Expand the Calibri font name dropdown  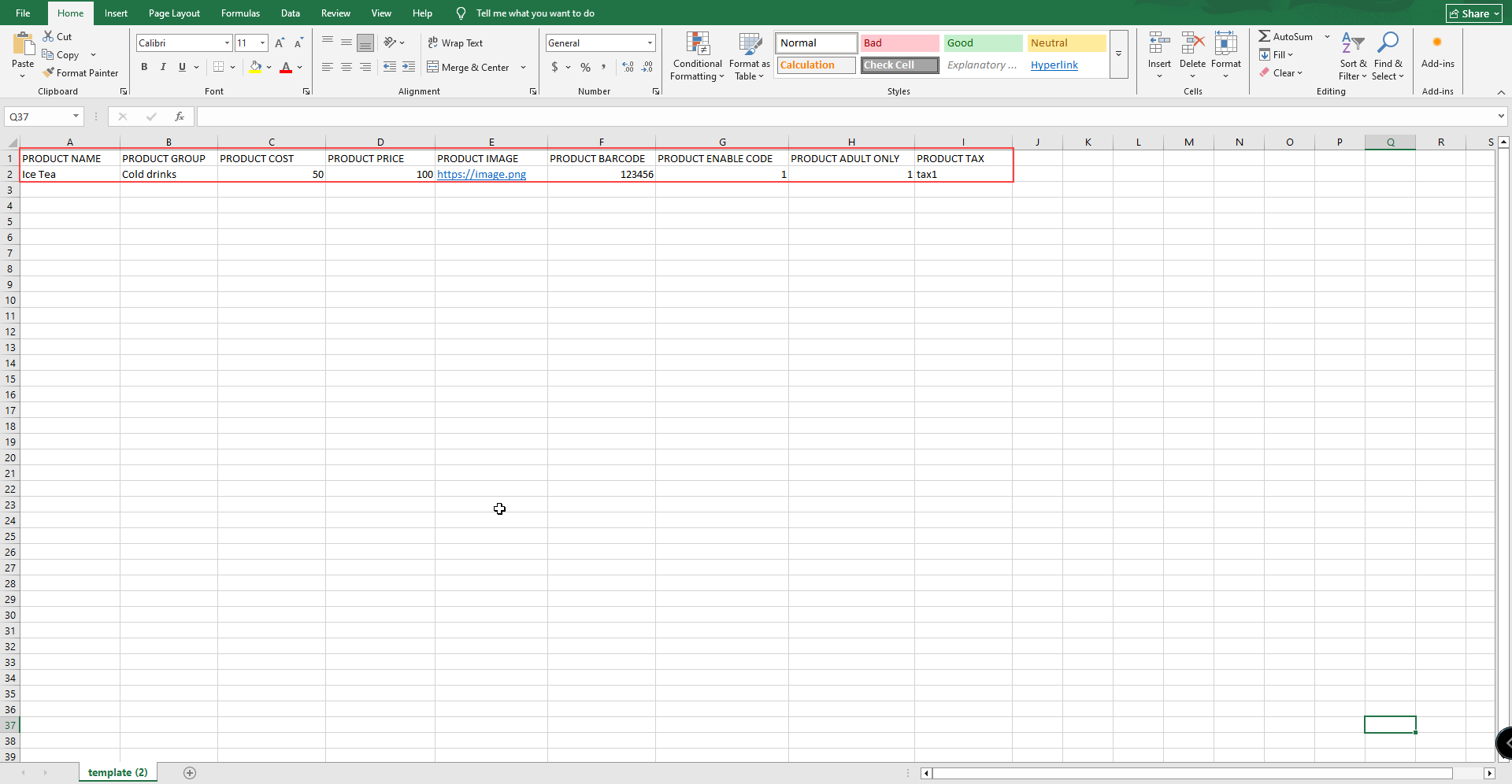(227, 43)
